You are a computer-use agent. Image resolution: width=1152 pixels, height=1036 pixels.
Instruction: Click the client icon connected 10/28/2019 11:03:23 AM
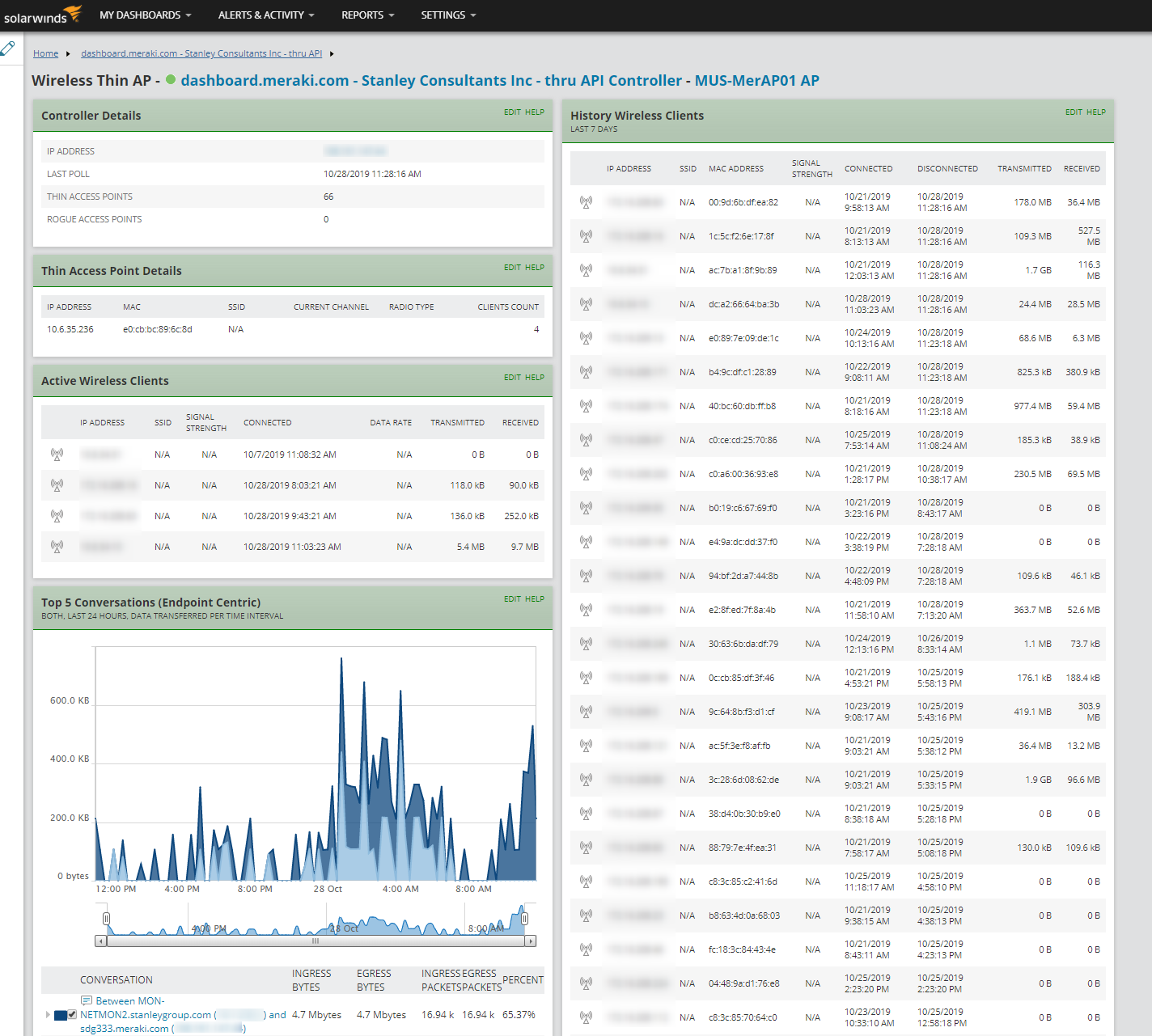(57, 547)
